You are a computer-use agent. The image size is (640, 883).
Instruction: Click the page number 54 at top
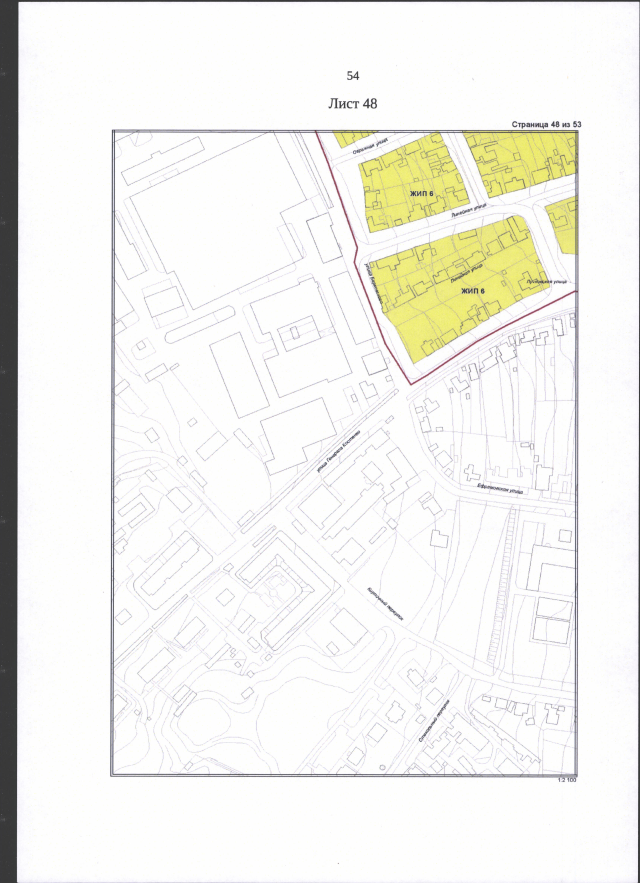[x=352, y=76]
